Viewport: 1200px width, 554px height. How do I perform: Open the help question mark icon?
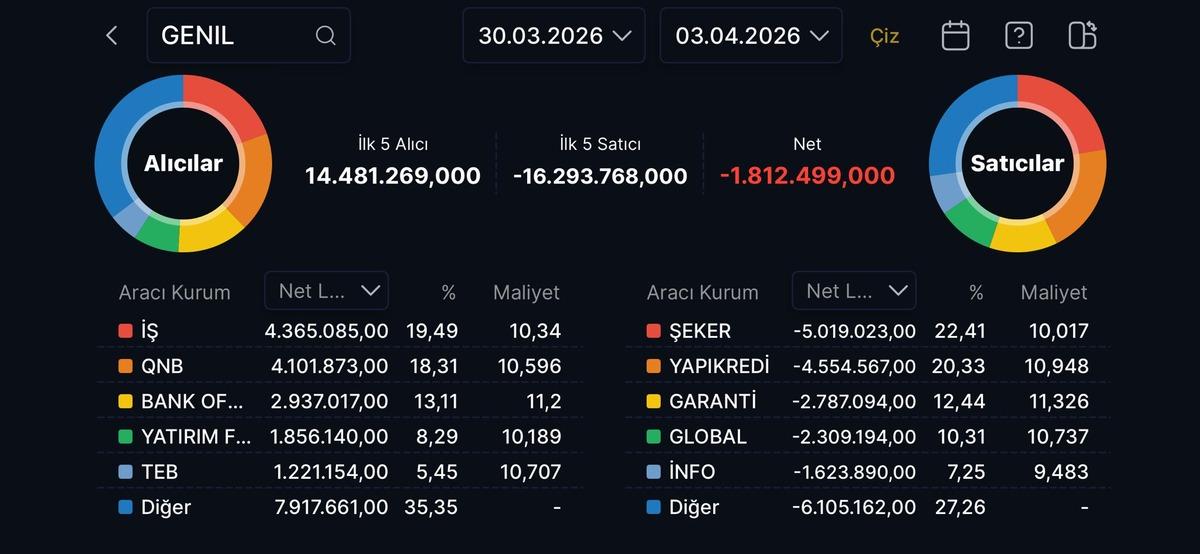1018,36
